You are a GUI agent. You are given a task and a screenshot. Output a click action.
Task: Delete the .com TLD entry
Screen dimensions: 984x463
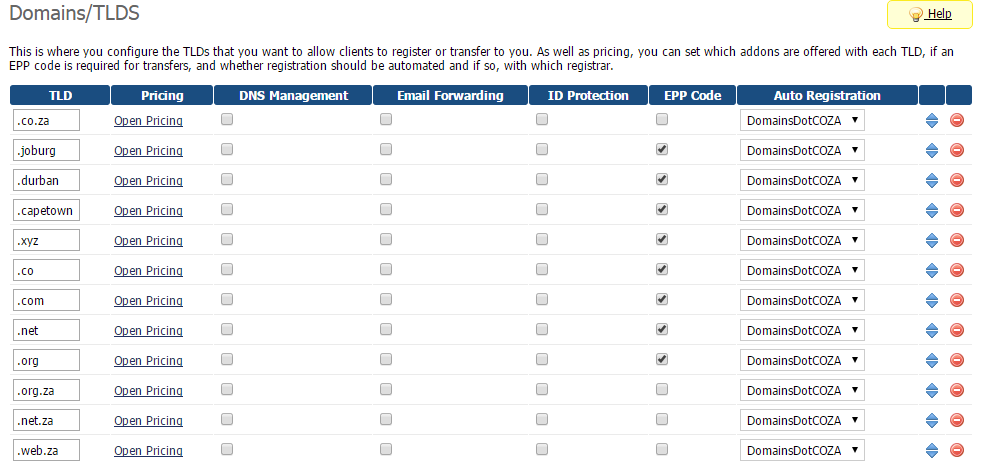click(x=956, y=301)
